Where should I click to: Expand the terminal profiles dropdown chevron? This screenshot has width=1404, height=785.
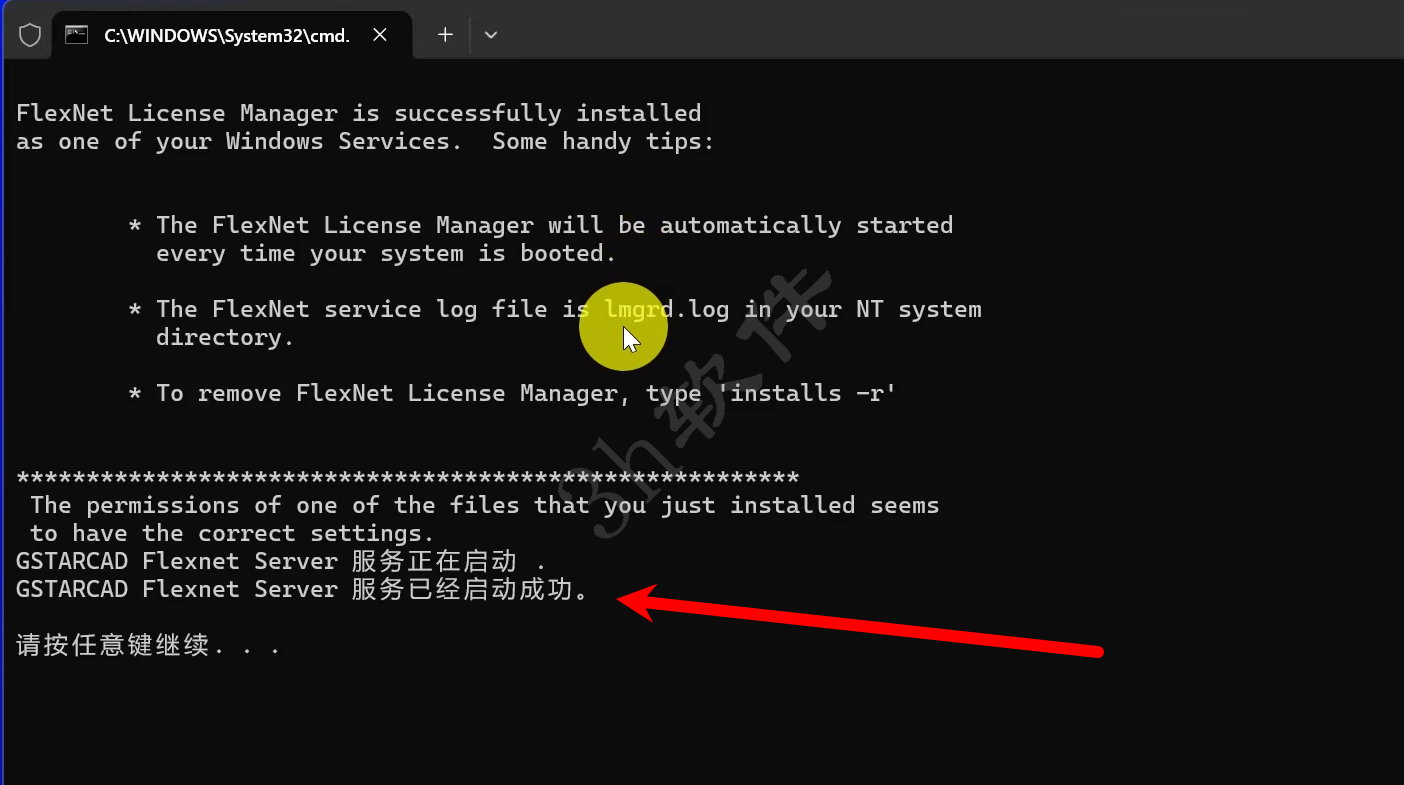click(x=490, y=35)
